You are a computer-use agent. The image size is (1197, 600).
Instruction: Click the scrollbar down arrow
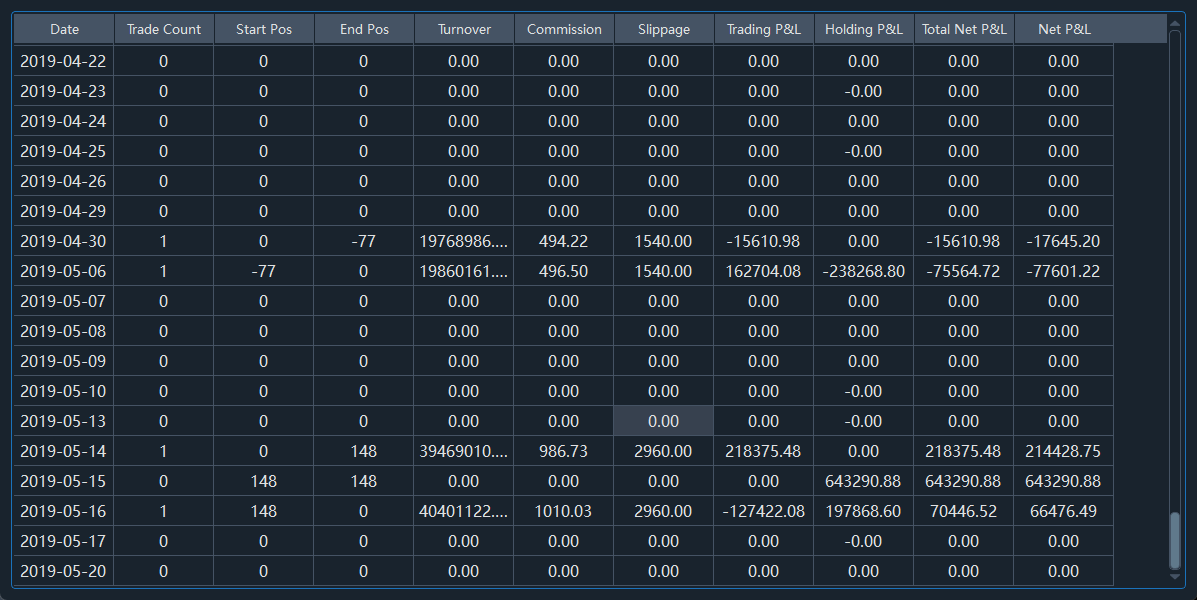click(1175, 577)
